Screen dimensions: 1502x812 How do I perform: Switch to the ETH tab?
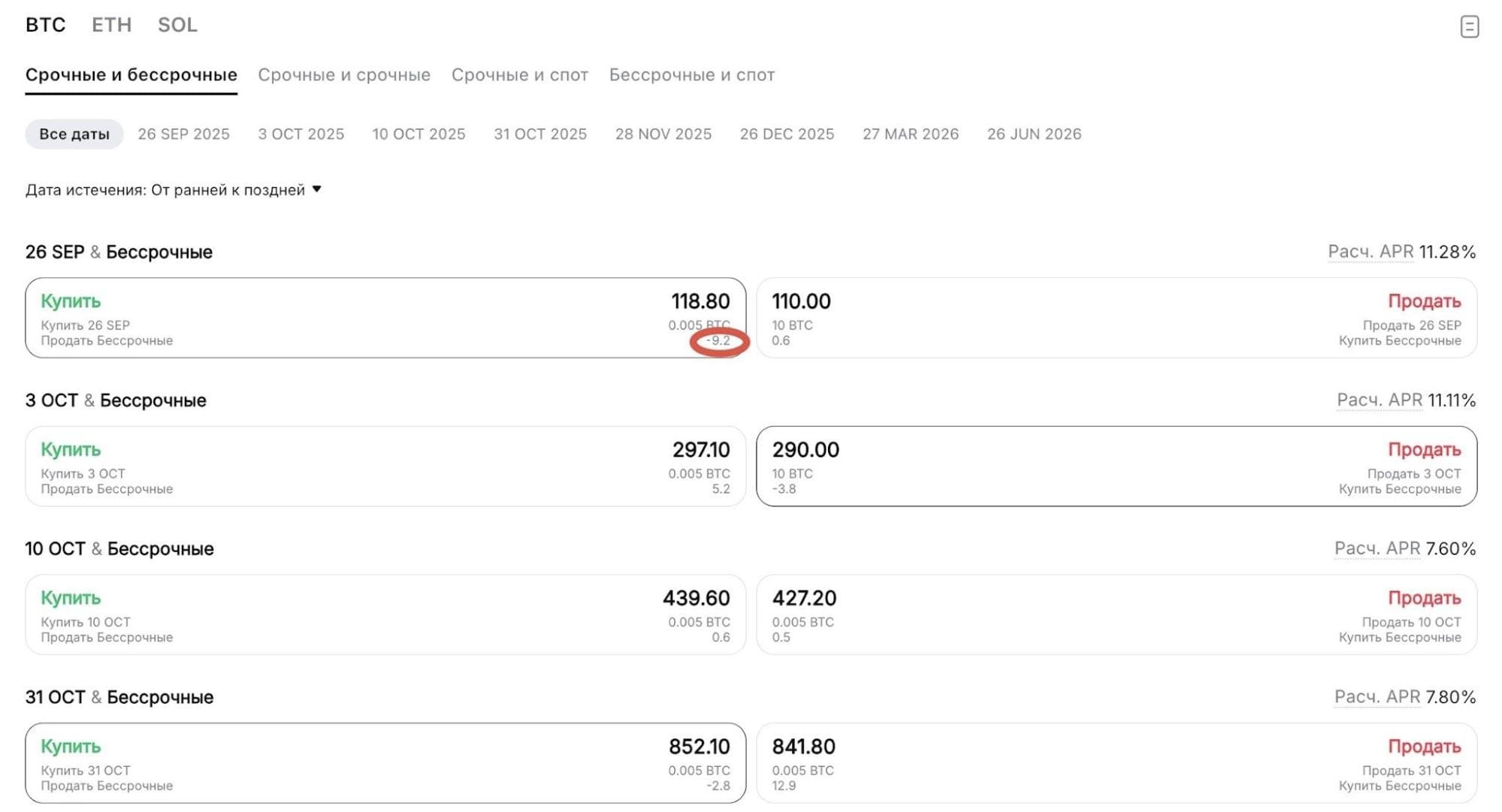click(x=112, y=25)
